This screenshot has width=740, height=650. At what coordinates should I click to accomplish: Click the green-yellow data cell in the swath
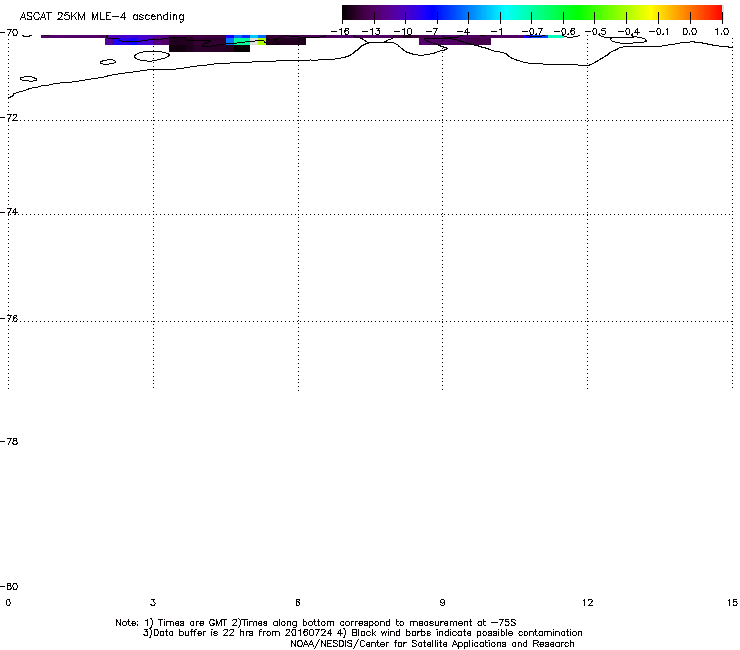[x=261, y=42]
